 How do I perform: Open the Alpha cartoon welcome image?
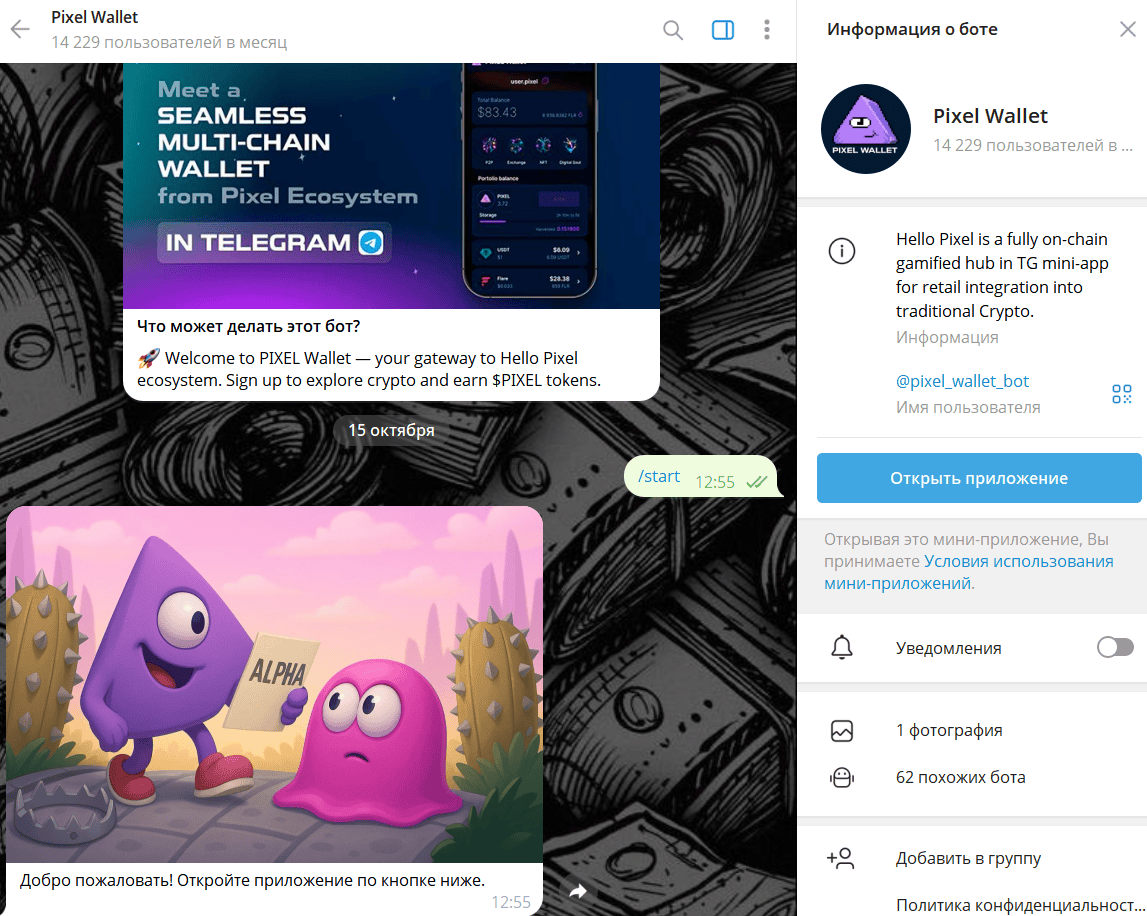[x=274, y=684]
